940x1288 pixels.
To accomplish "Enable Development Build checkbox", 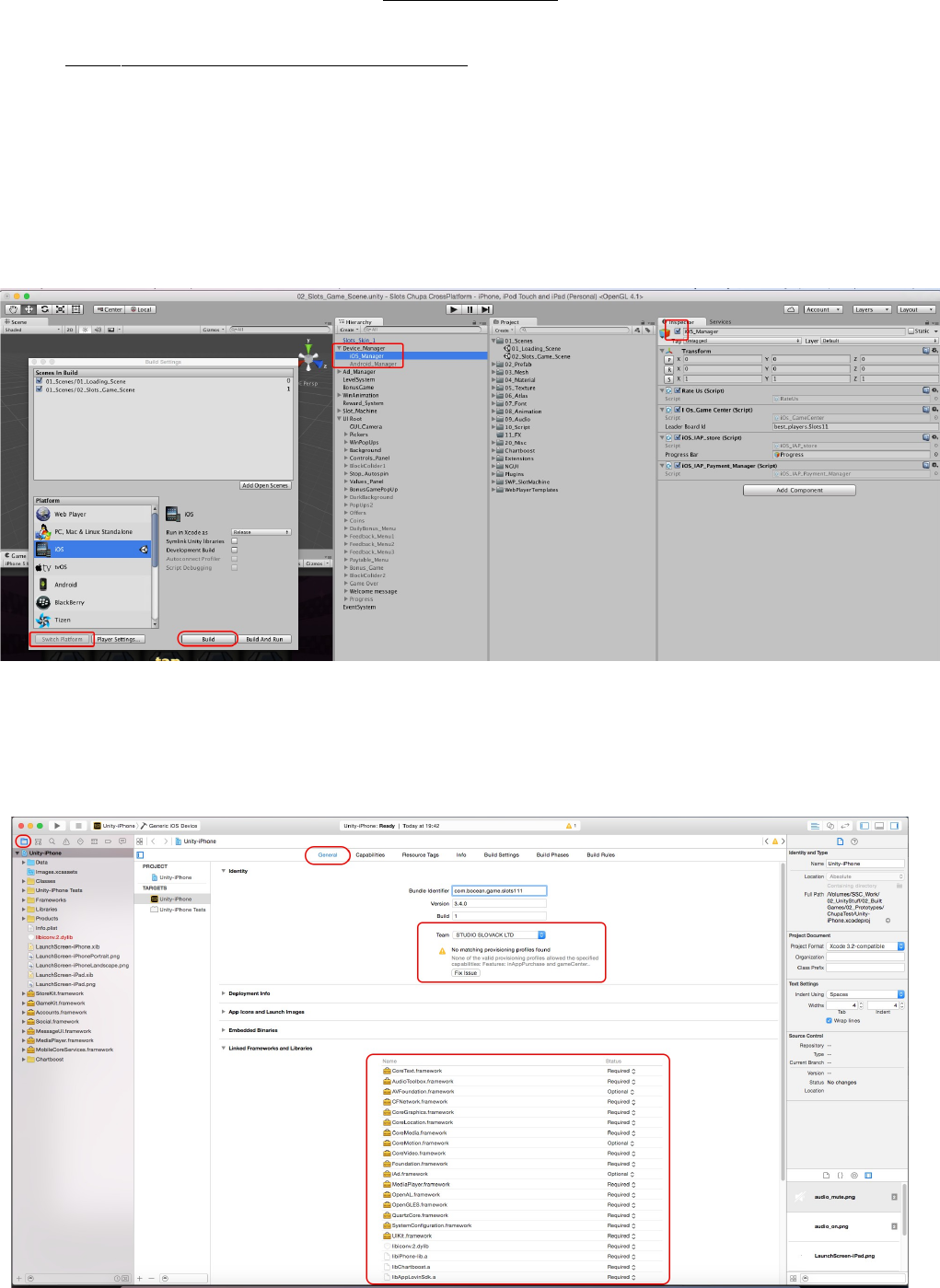I will [234, 550].
